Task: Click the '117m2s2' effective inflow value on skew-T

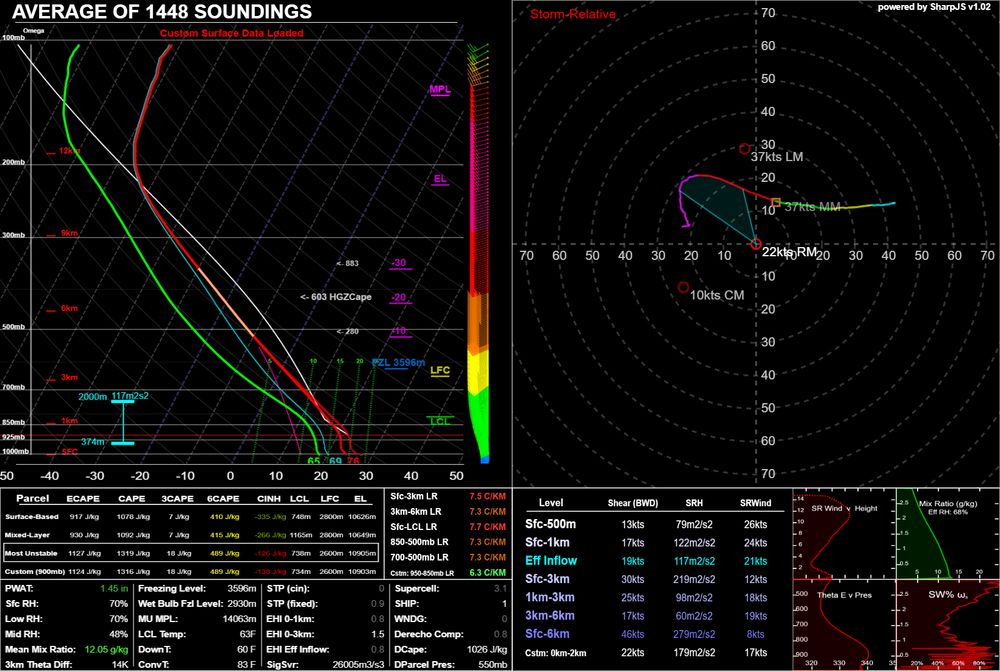Action: pyautogui.click(x=130, y=396)
